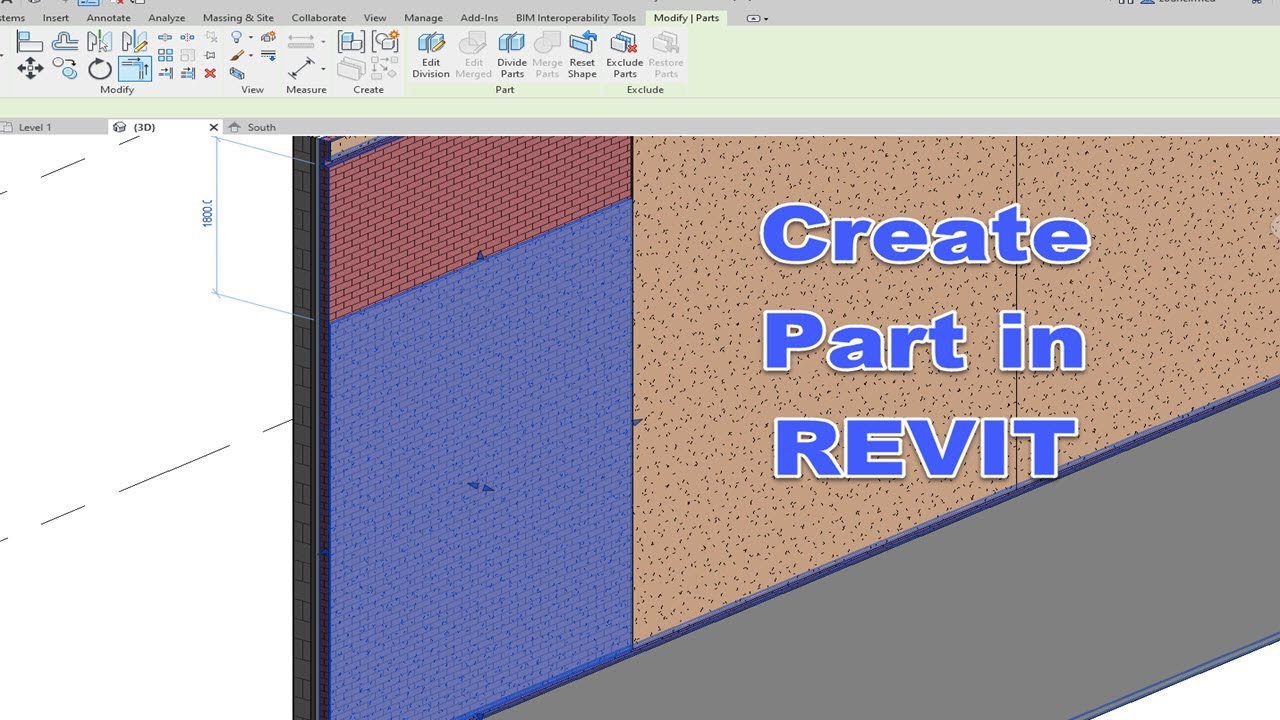
Task: Click the greyed Unpin tool
Action: point(211,37)
